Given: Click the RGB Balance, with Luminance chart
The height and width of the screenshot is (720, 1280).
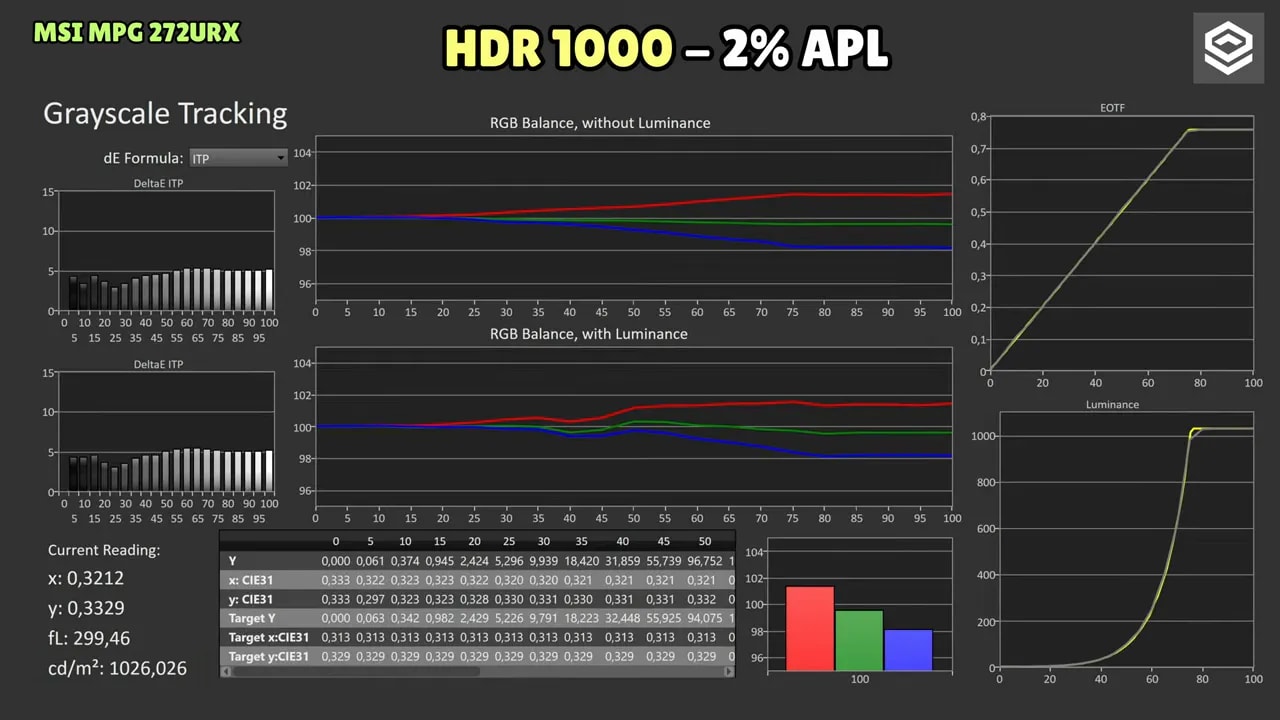Looking at the screenshot, I should tap(633, 427).
